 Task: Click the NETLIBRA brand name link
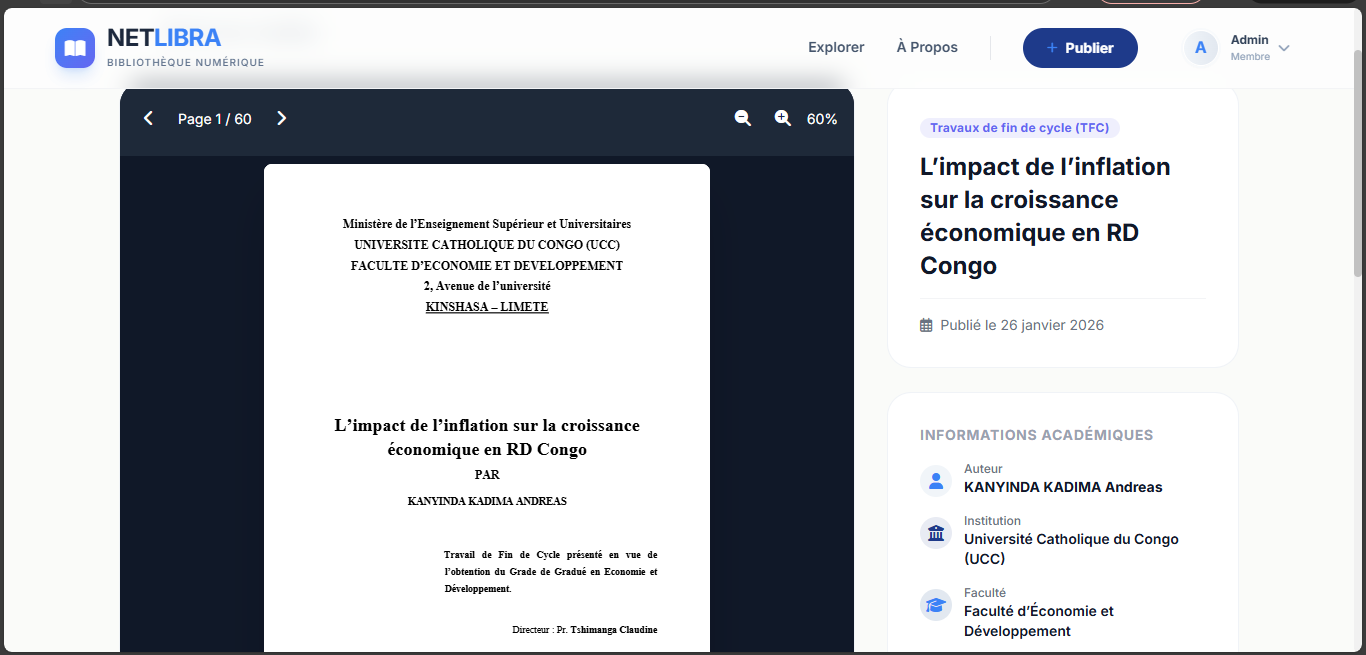click(164, 39)
